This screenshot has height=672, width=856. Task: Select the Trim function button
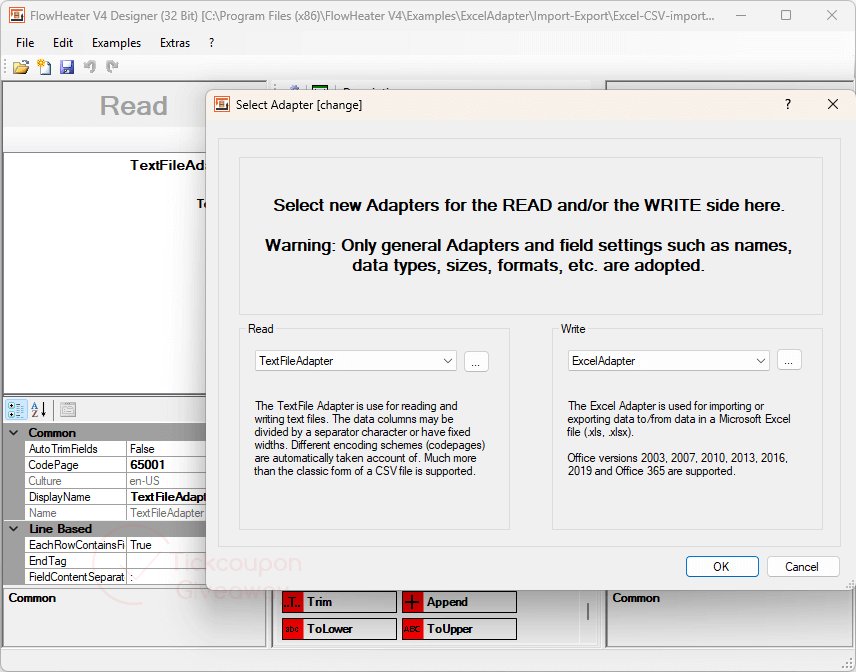339,602
